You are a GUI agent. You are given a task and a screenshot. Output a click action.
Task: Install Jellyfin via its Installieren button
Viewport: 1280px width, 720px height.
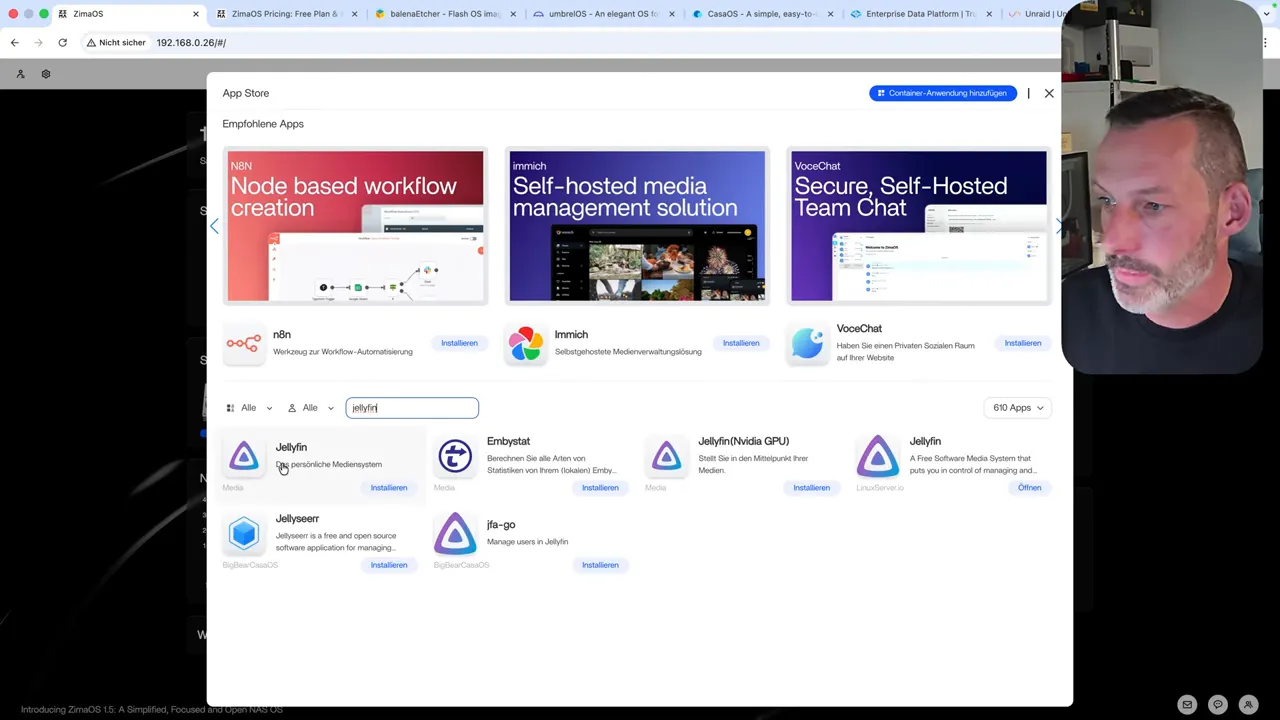388,488
